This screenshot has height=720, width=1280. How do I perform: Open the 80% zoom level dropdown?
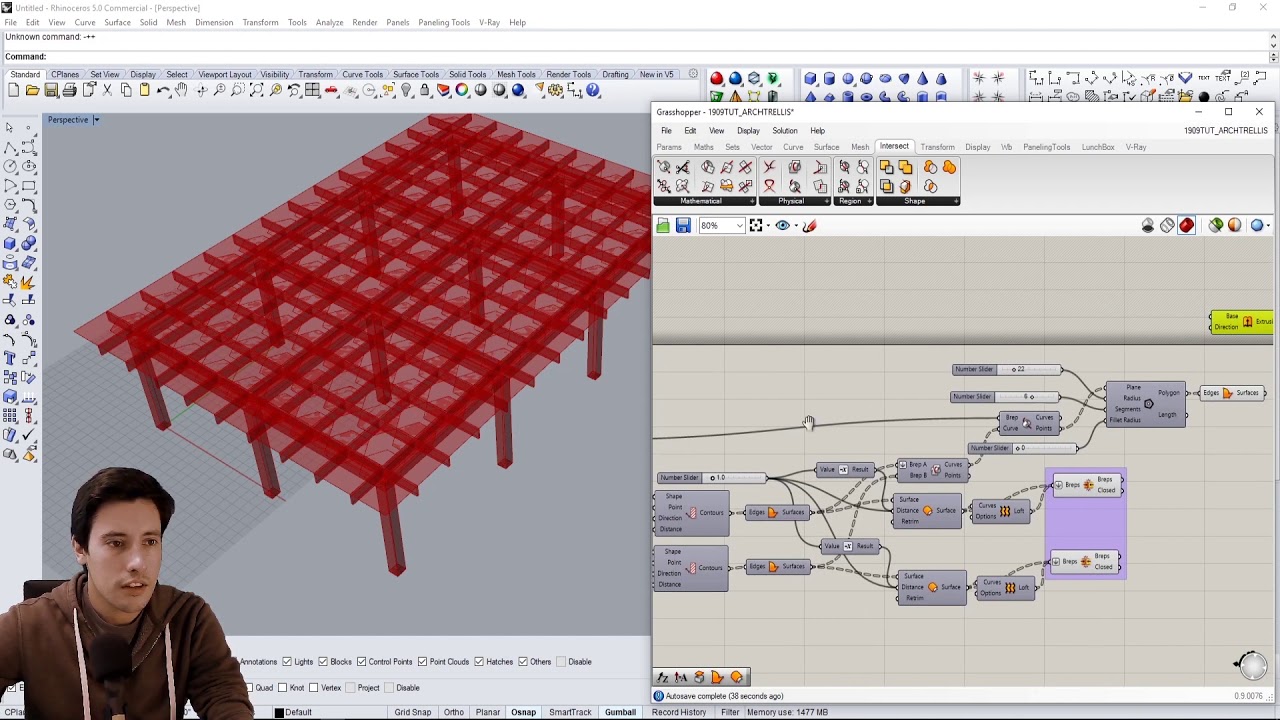(x=739, y=226)
